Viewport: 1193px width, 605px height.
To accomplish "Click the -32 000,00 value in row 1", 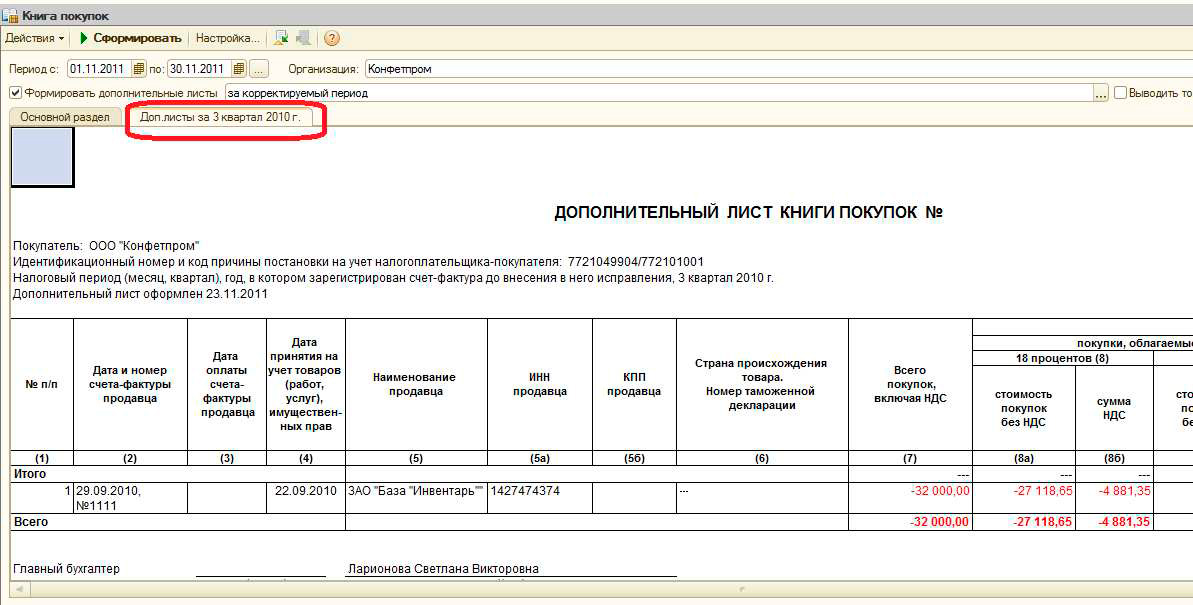I will point(940,491).
